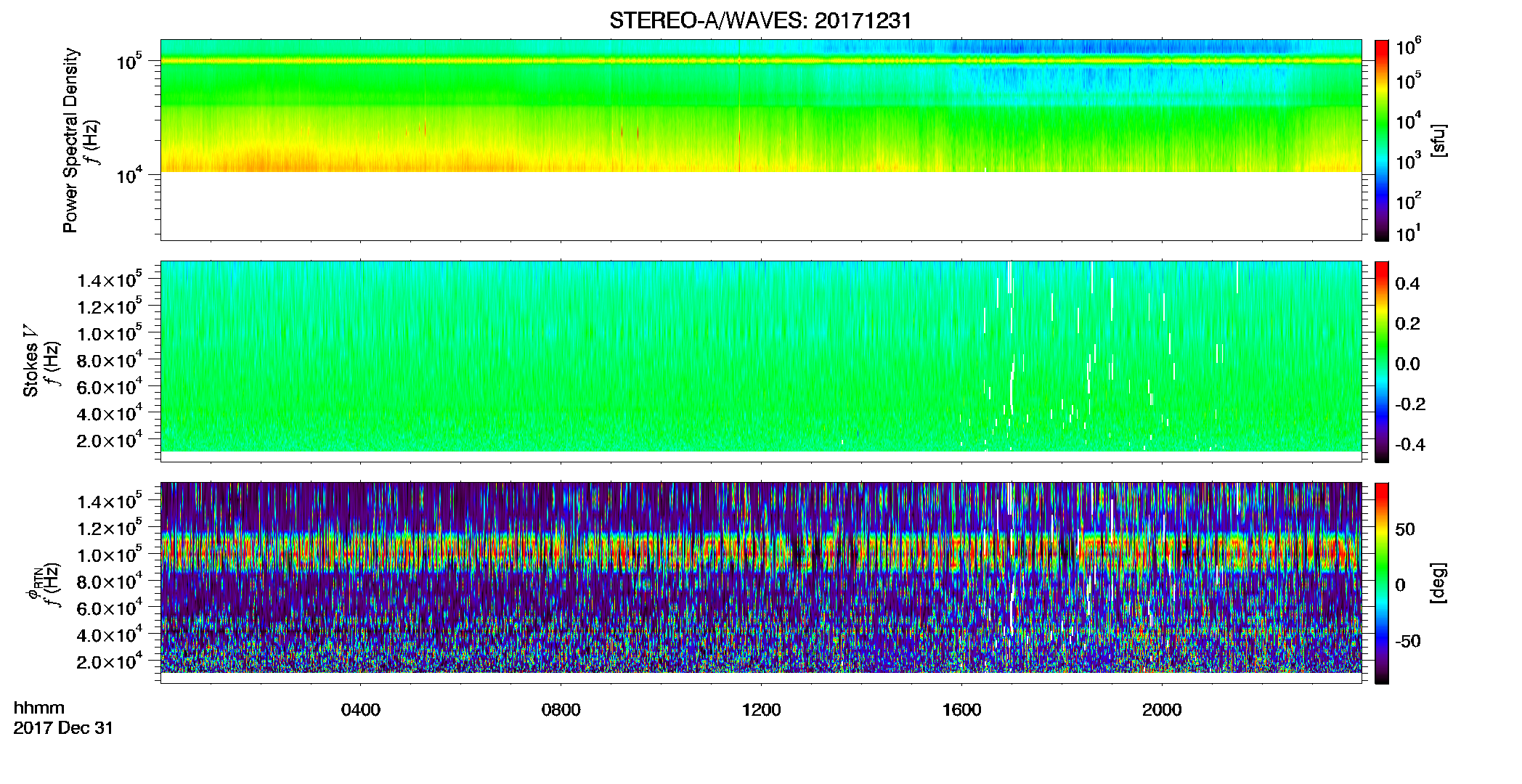Click the deg color bar of bottom panel

tap(1382, 583)
